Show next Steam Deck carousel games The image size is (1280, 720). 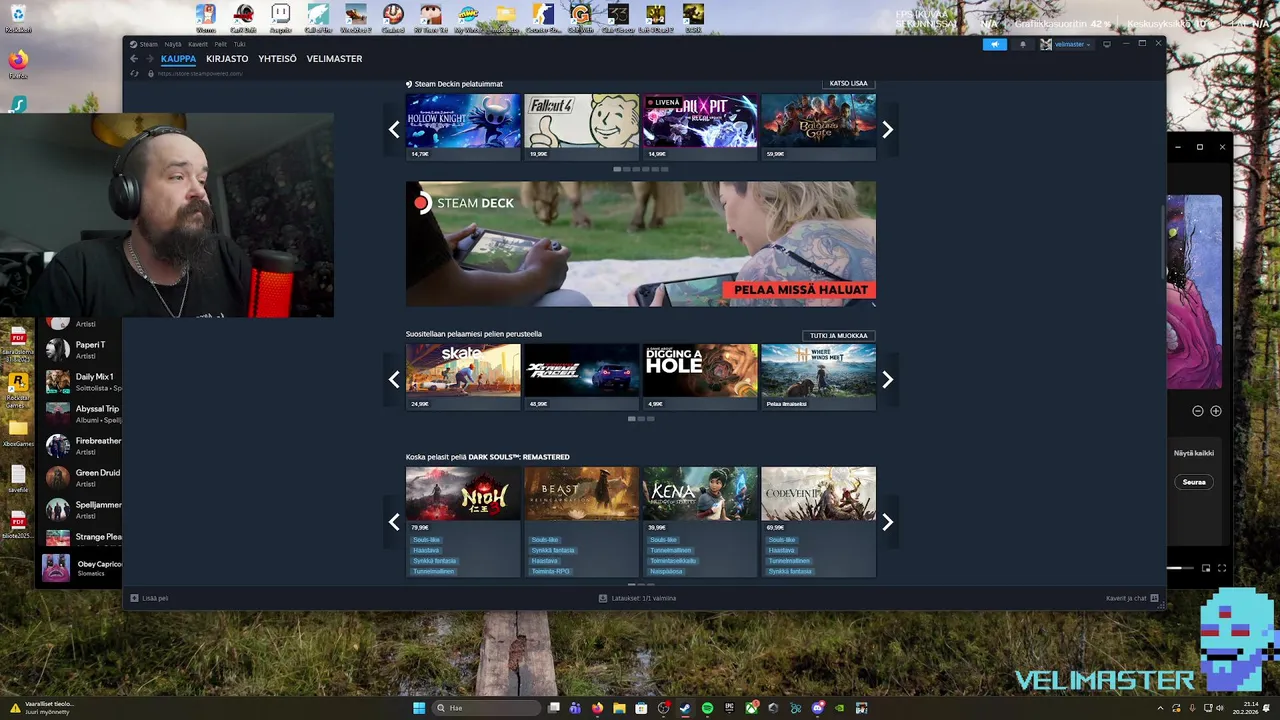(887, 129)
